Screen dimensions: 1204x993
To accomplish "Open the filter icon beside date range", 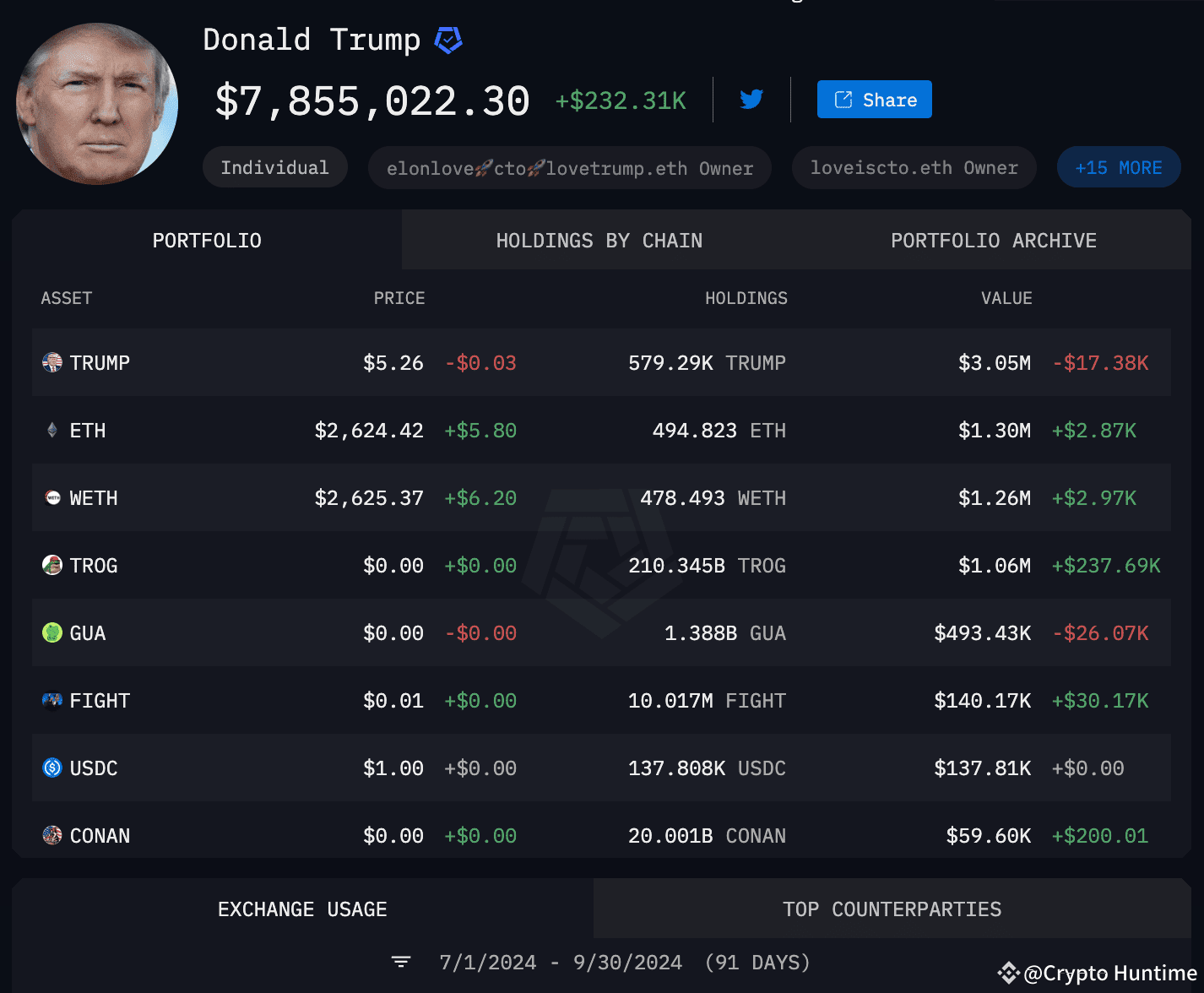I will [x=401, y=963].
